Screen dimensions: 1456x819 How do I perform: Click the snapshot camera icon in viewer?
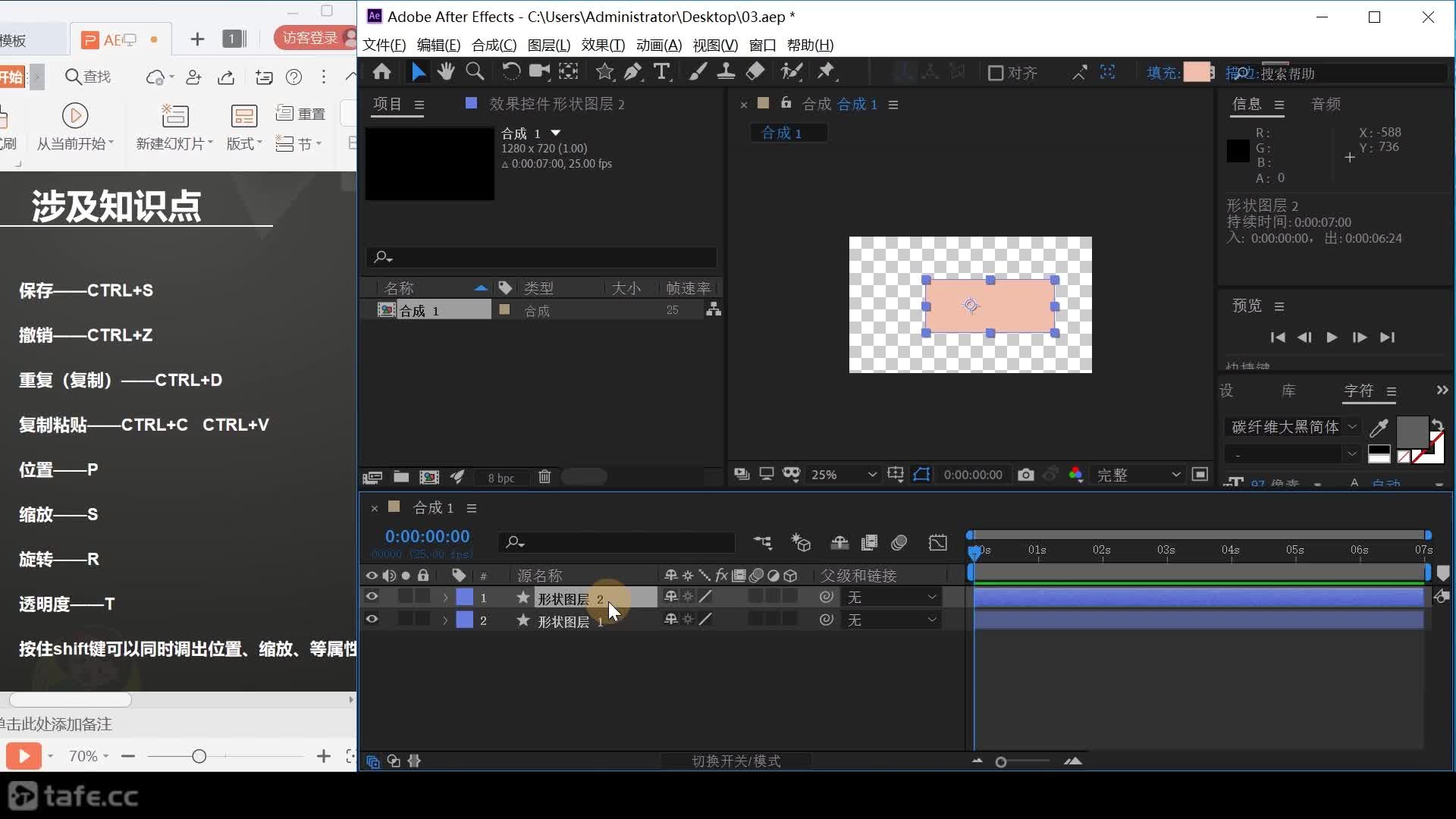(1026, 475)
